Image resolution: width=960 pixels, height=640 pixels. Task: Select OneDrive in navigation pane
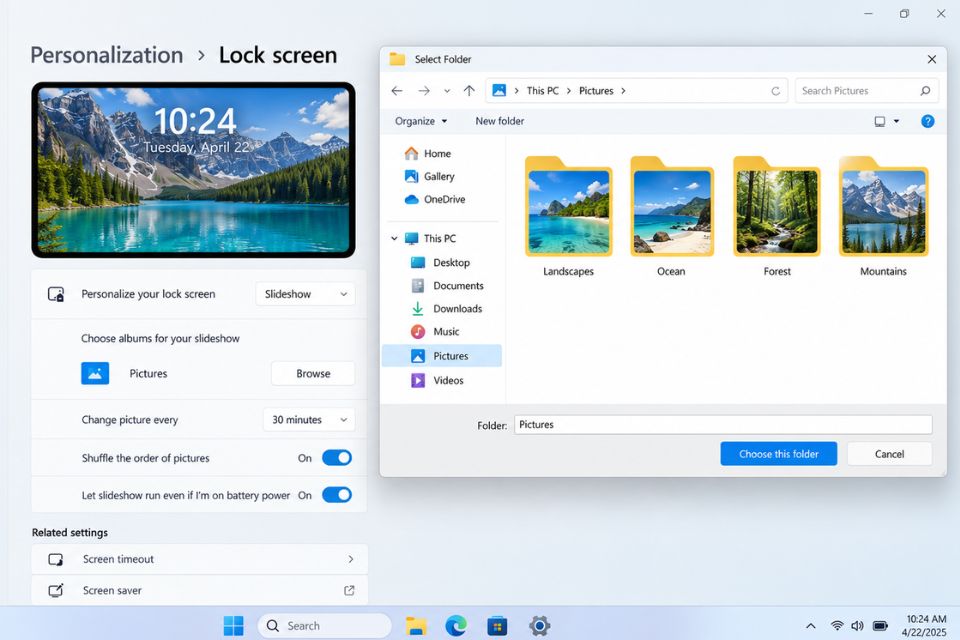(435, 200)
